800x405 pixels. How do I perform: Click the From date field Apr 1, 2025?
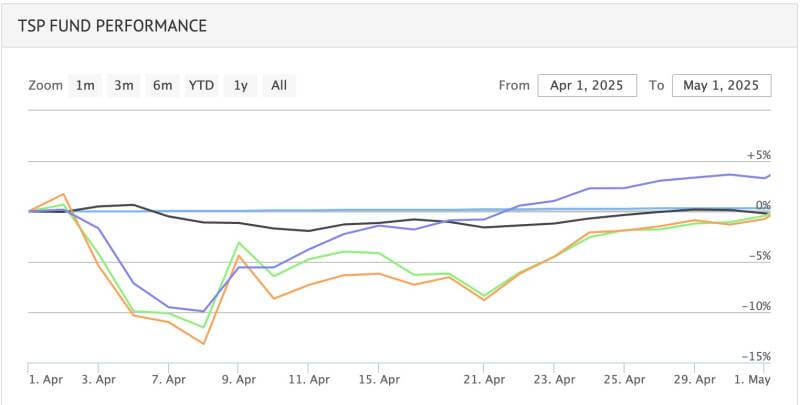click(587, 85)
